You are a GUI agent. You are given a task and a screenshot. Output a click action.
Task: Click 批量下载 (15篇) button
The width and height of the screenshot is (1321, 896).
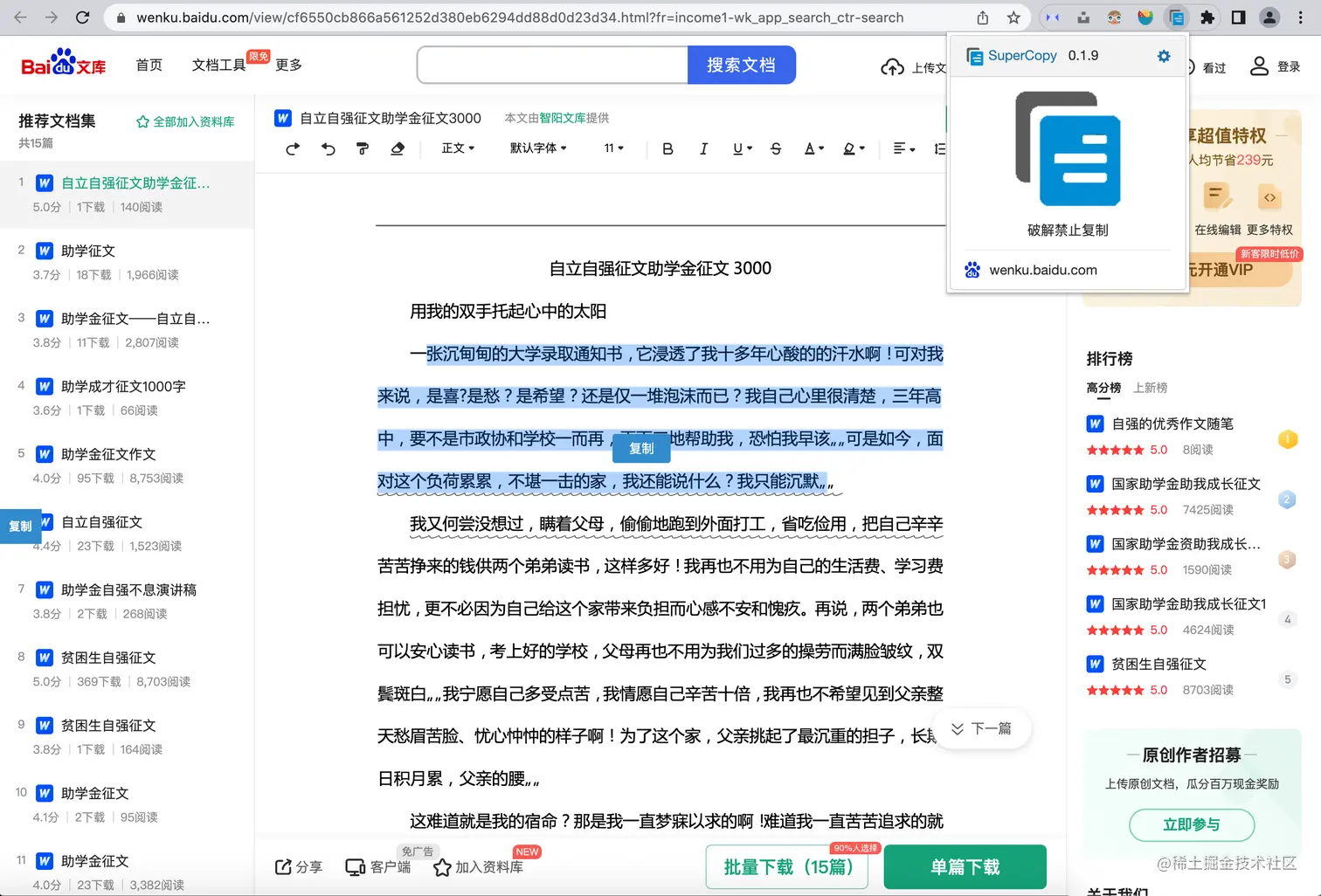click(x=788, y=866)
